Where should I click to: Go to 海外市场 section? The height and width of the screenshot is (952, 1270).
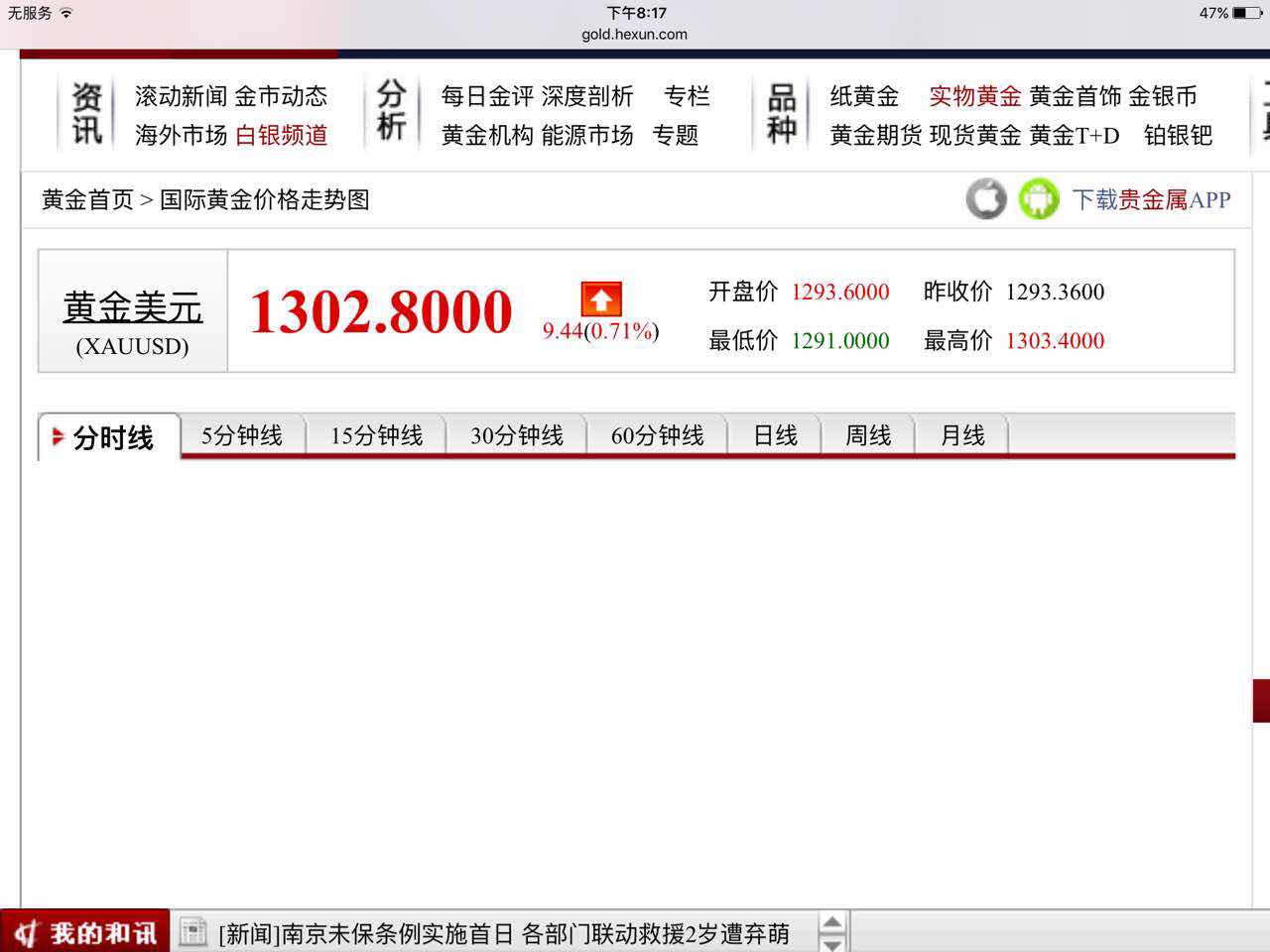(x=181, y=135)
